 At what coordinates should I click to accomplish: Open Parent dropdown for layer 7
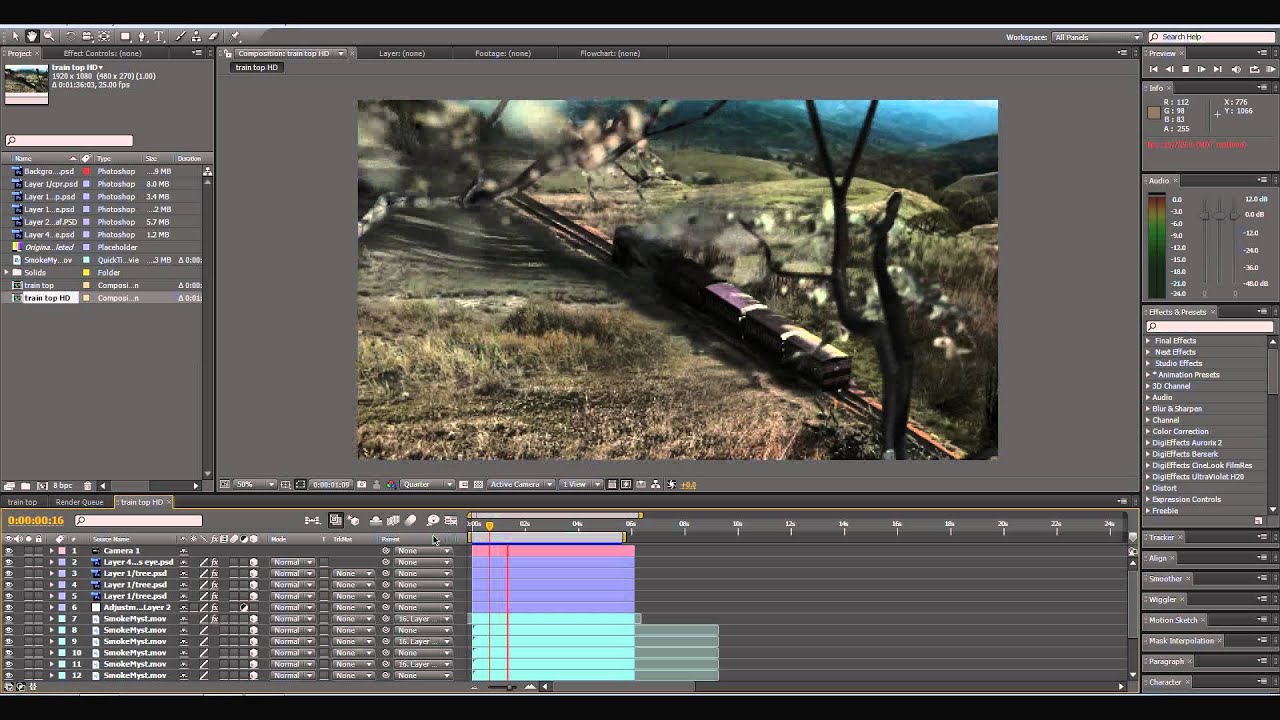[x=423, y=619]
